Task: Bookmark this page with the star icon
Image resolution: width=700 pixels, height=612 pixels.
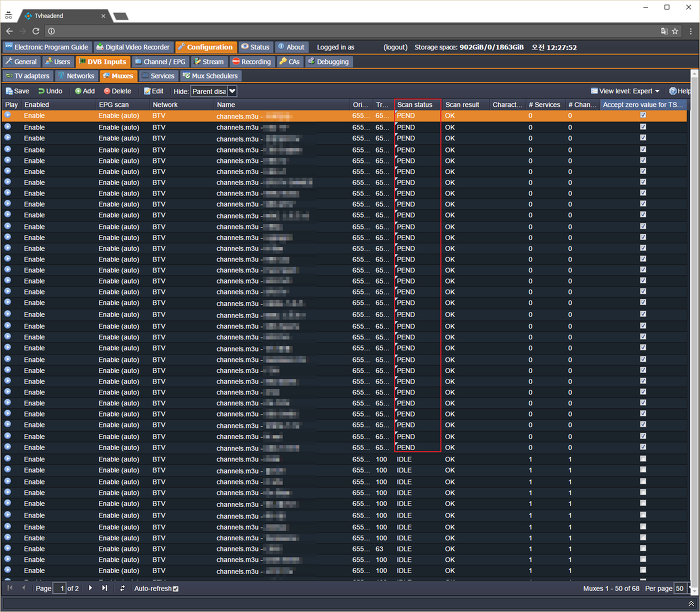Action: 675,31
